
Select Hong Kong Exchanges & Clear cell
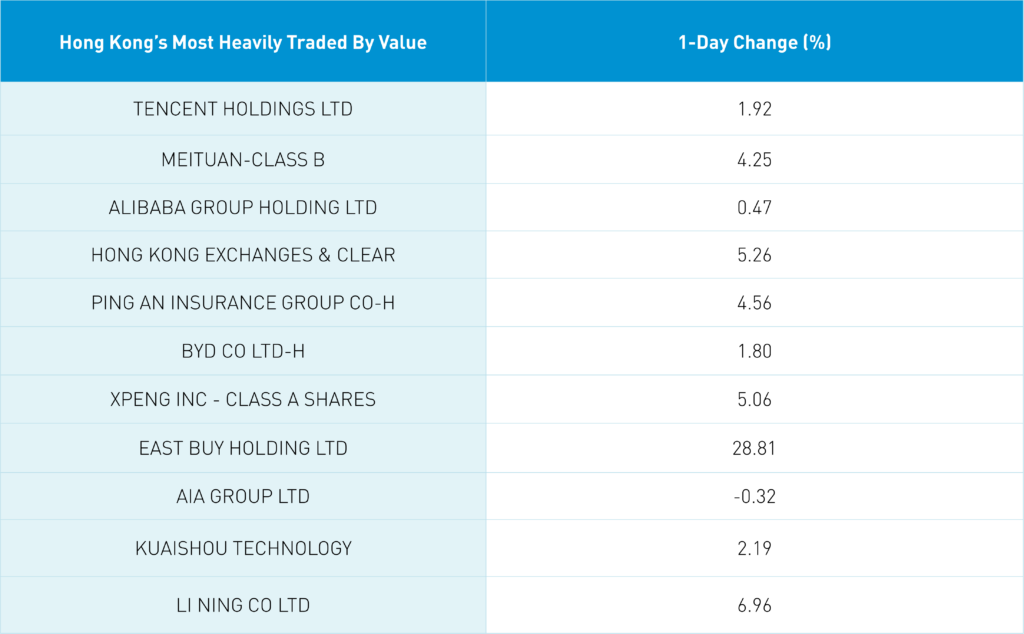(243, 255)
